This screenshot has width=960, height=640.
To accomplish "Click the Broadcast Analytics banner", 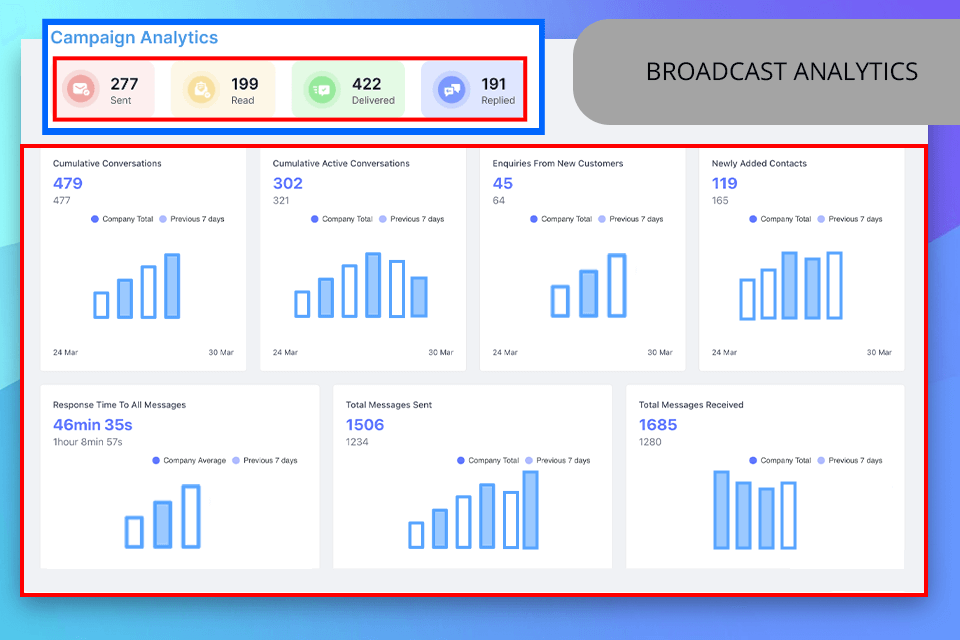I will coord(766,72).
